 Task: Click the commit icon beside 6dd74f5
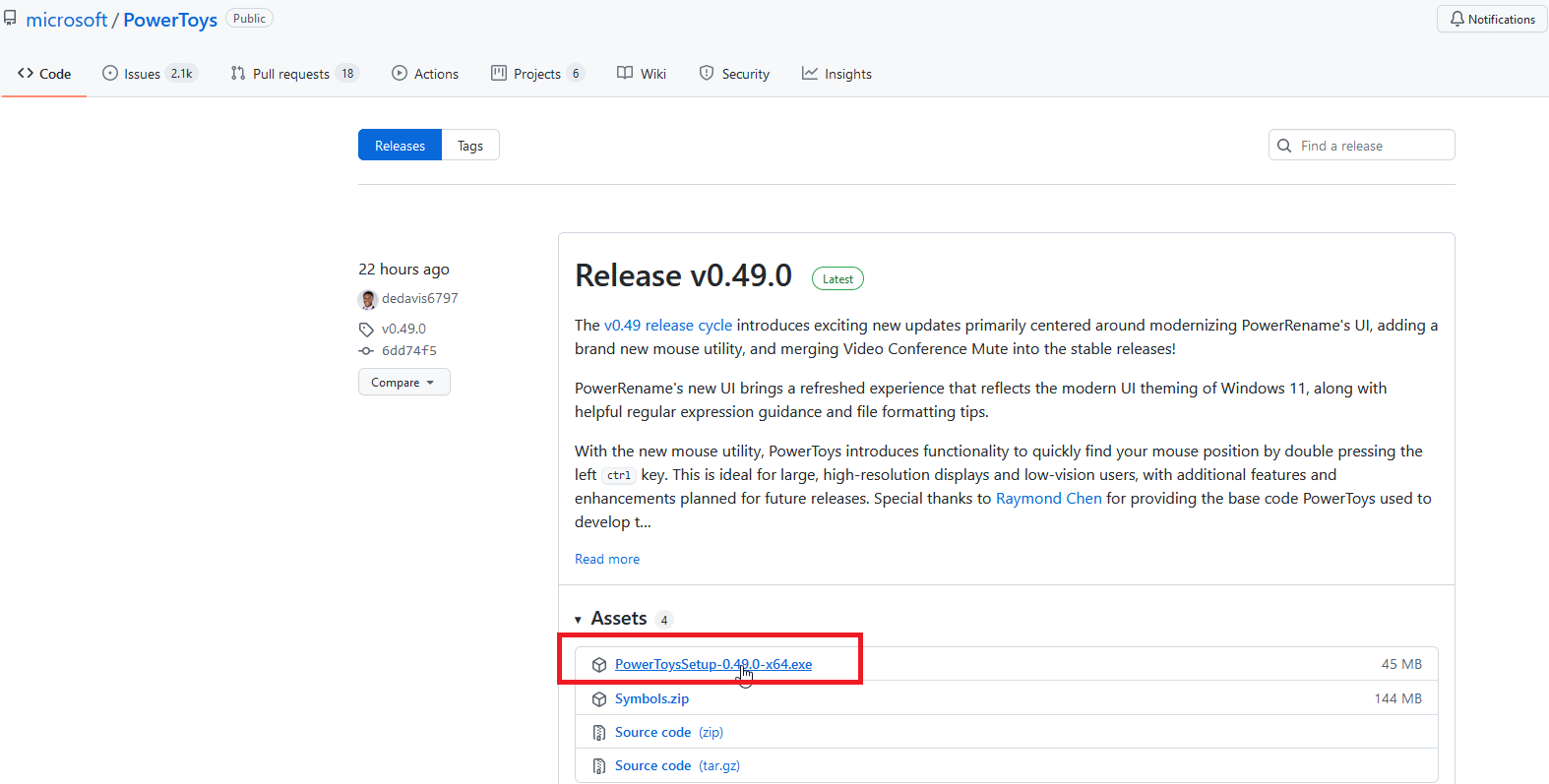pos(366,351)
